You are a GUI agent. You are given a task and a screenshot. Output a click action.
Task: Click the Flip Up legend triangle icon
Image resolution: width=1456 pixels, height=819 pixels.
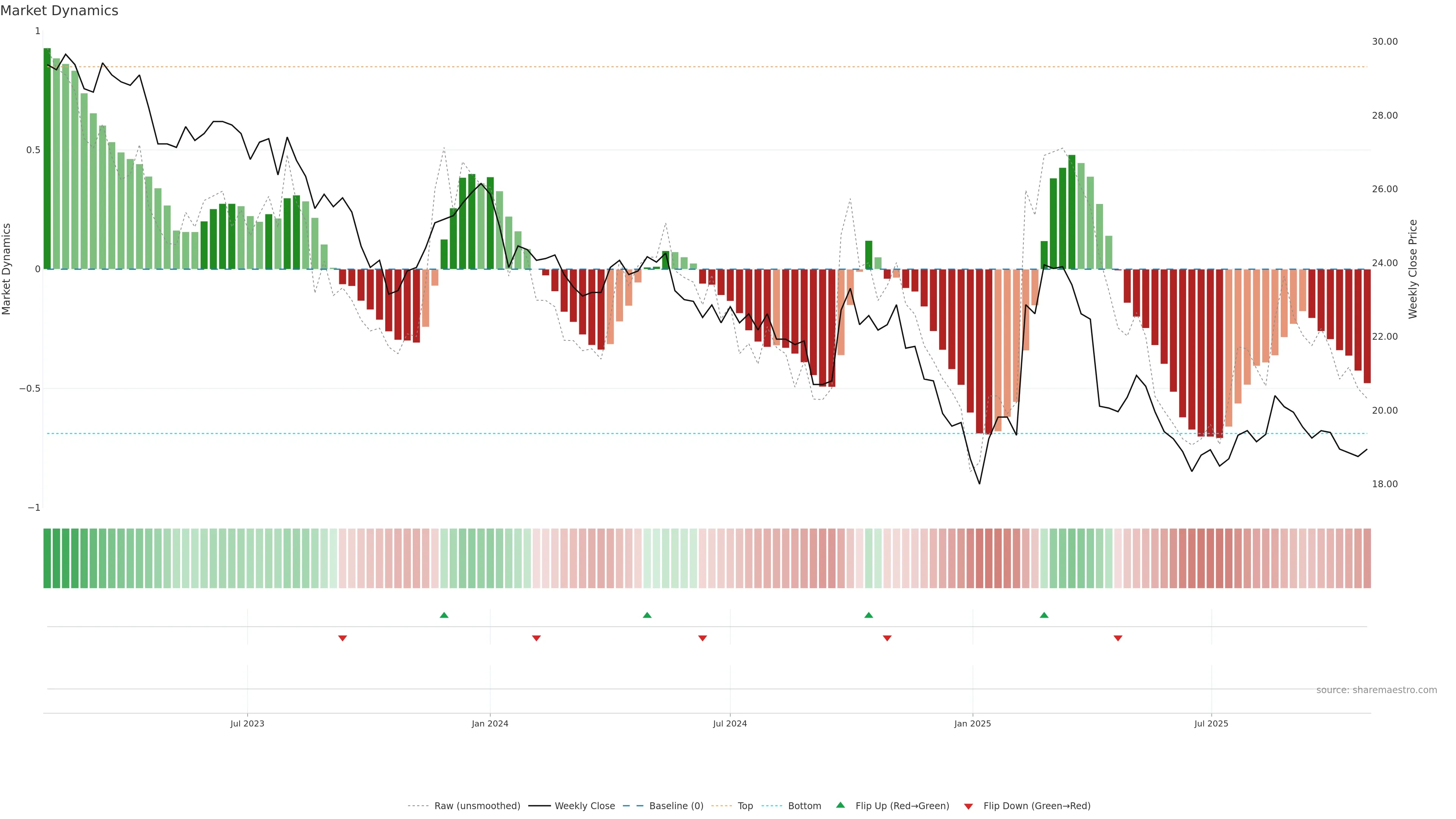[841, 805]
